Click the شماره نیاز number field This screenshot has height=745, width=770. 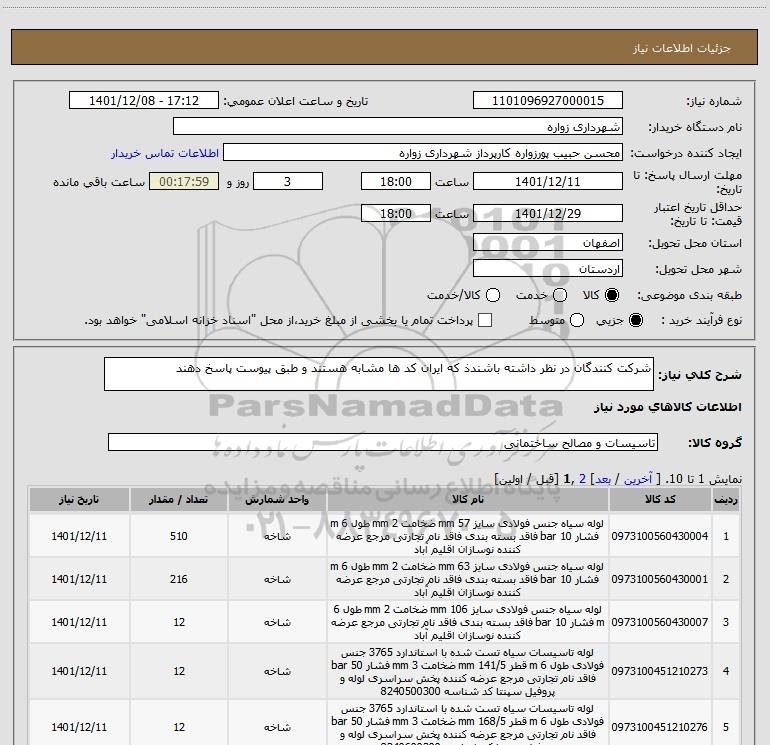548,101
